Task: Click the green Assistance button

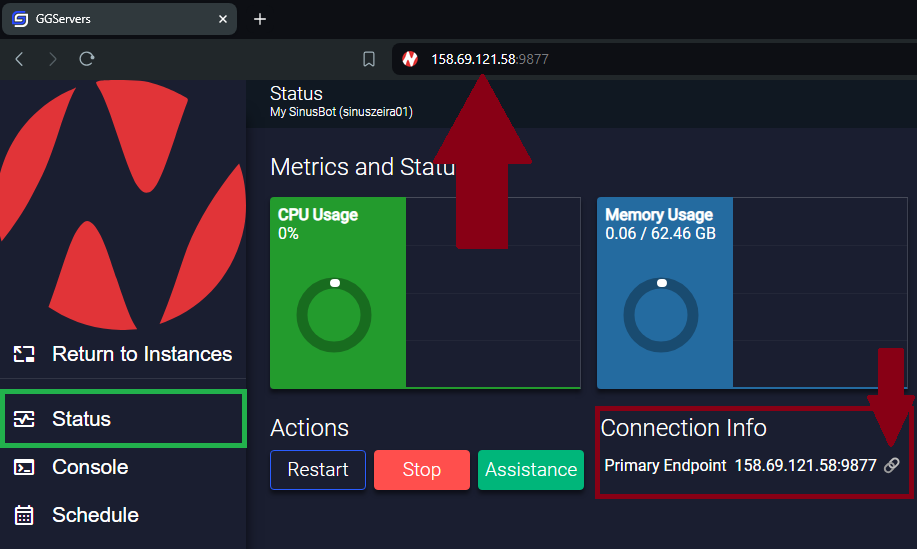Action: (x=530, y=470)
